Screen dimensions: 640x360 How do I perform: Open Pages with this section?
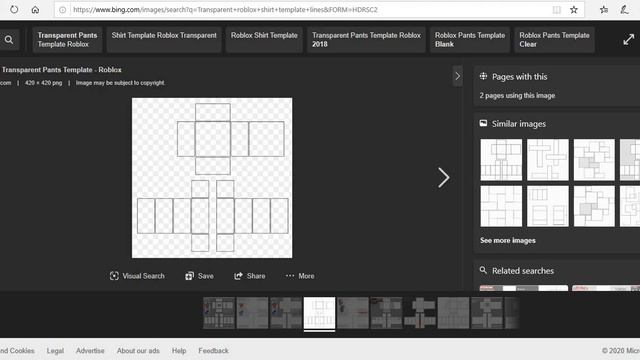click(x=519, y=77)
